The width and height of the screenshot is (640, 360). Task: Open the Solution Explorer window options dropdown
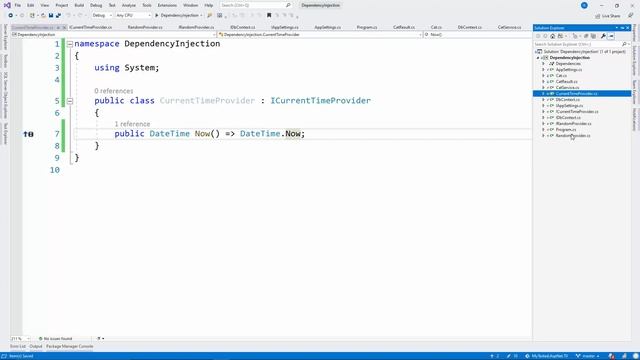[x=617, y=28]
